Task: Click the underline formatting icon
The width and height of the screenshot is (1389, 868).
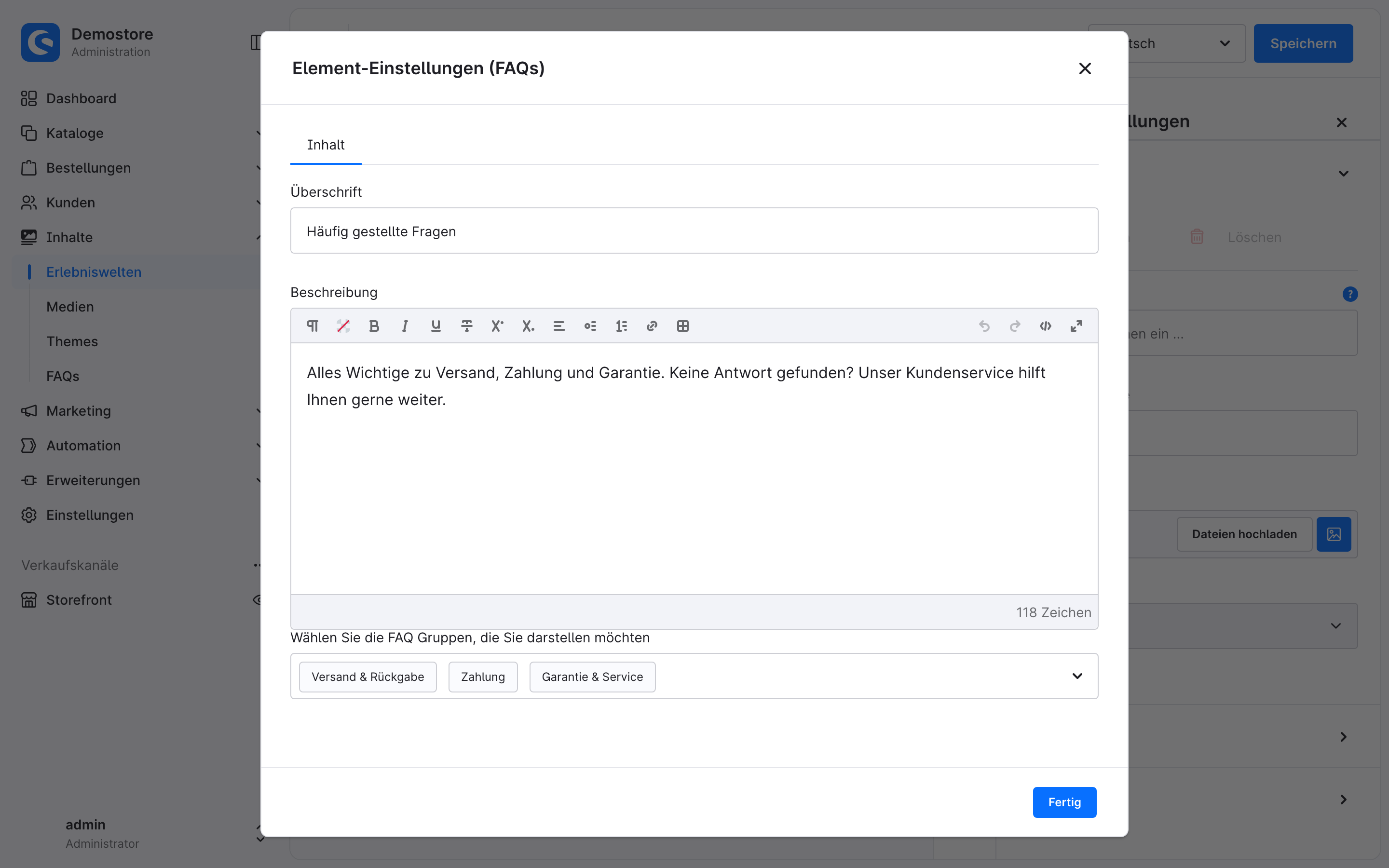Action: (436, 326)
